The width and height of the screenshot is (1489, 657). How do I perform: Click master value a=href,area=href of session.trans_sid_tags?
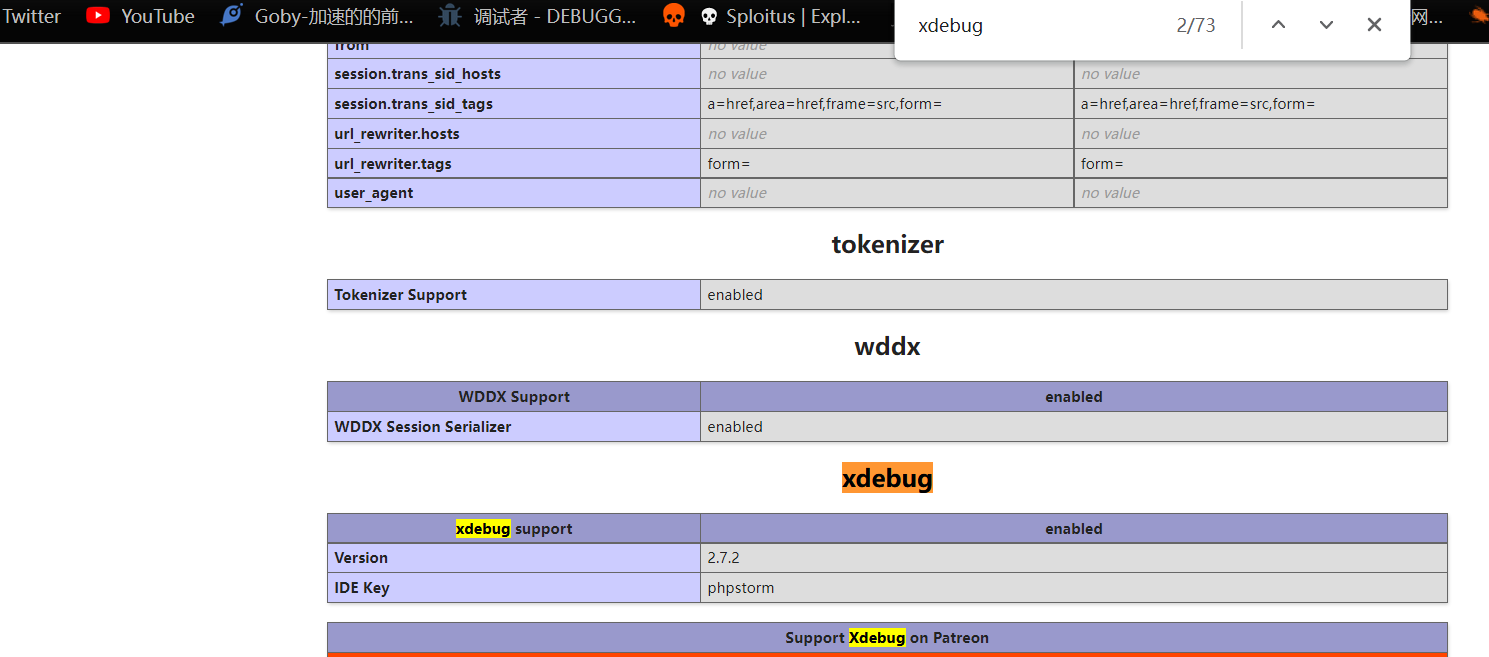point(1198,104)
